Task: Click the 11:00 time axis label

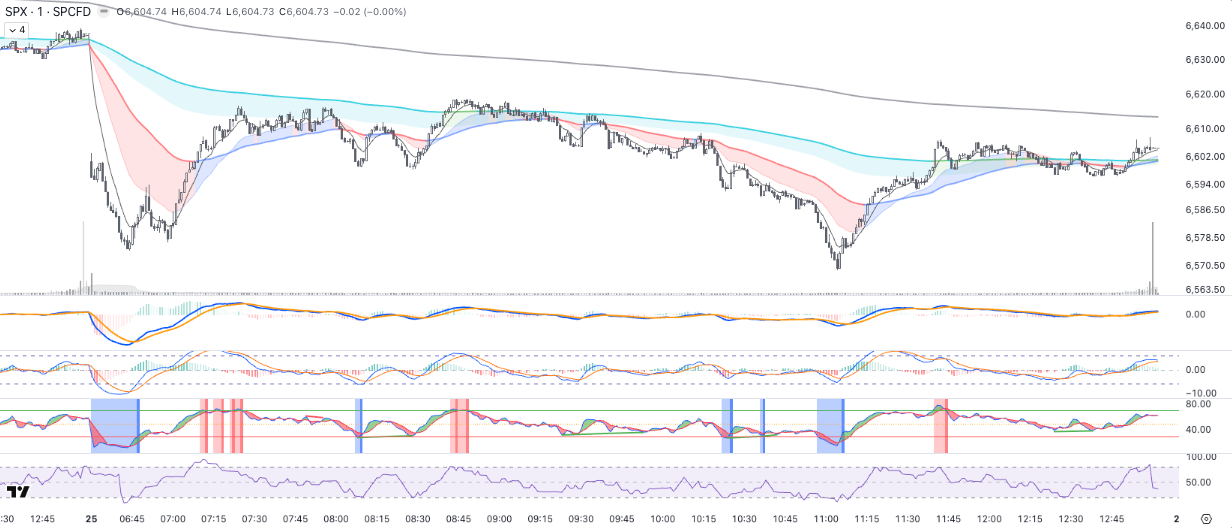Action: pos(826,519)
